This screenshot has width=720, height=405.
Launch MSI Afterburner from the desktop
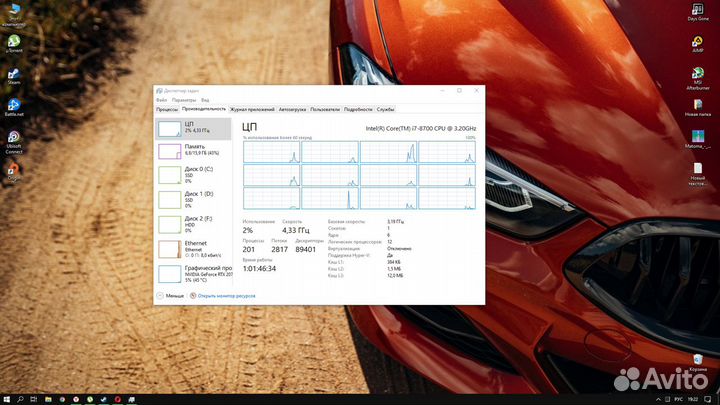pos(697,76)
